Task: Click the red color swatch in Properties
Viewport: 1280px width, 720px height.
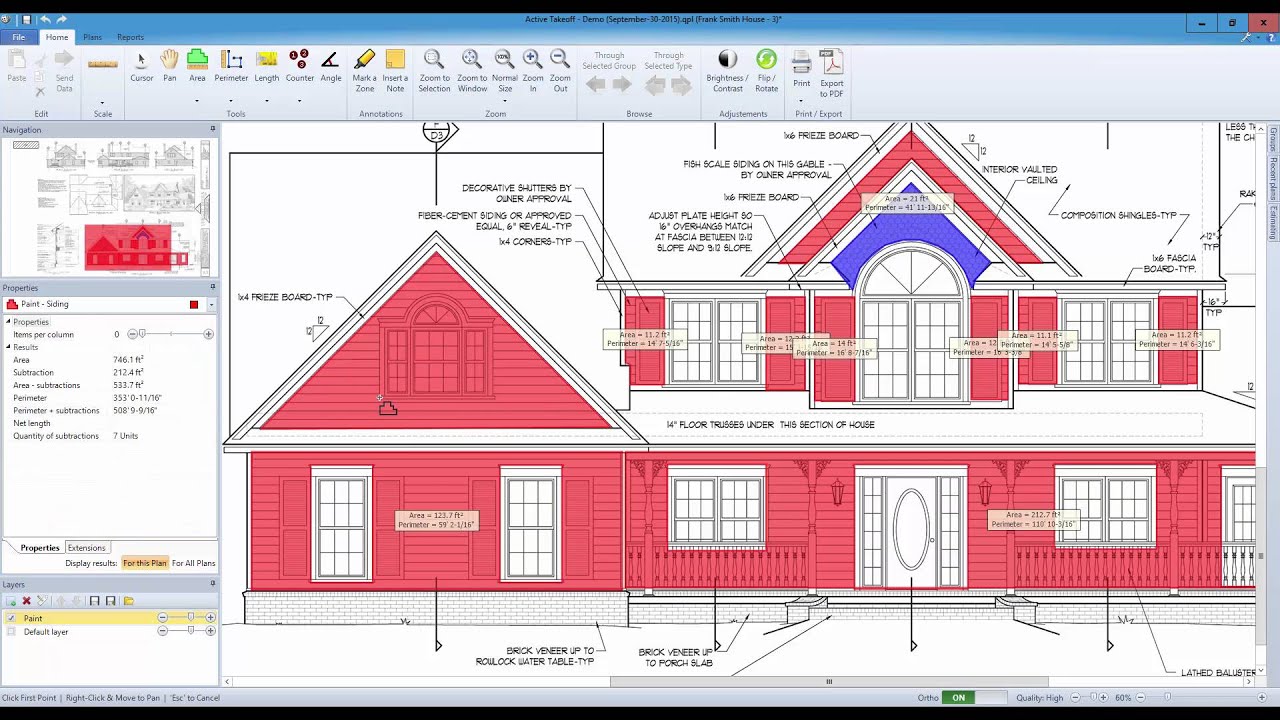Action: (x=194, y=304)
